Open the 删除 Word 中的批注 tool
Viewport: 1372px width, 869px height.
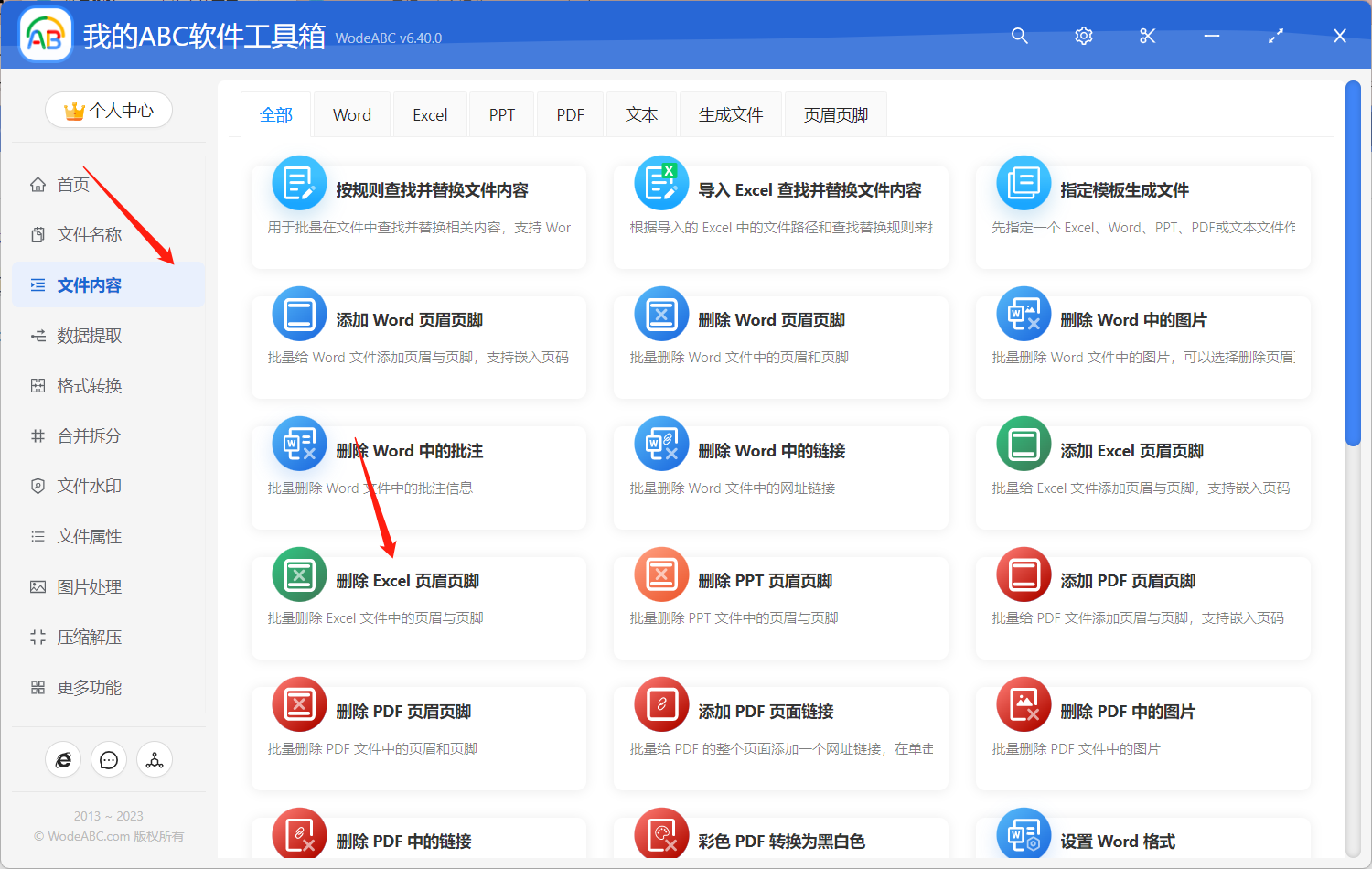click(418, 477)
